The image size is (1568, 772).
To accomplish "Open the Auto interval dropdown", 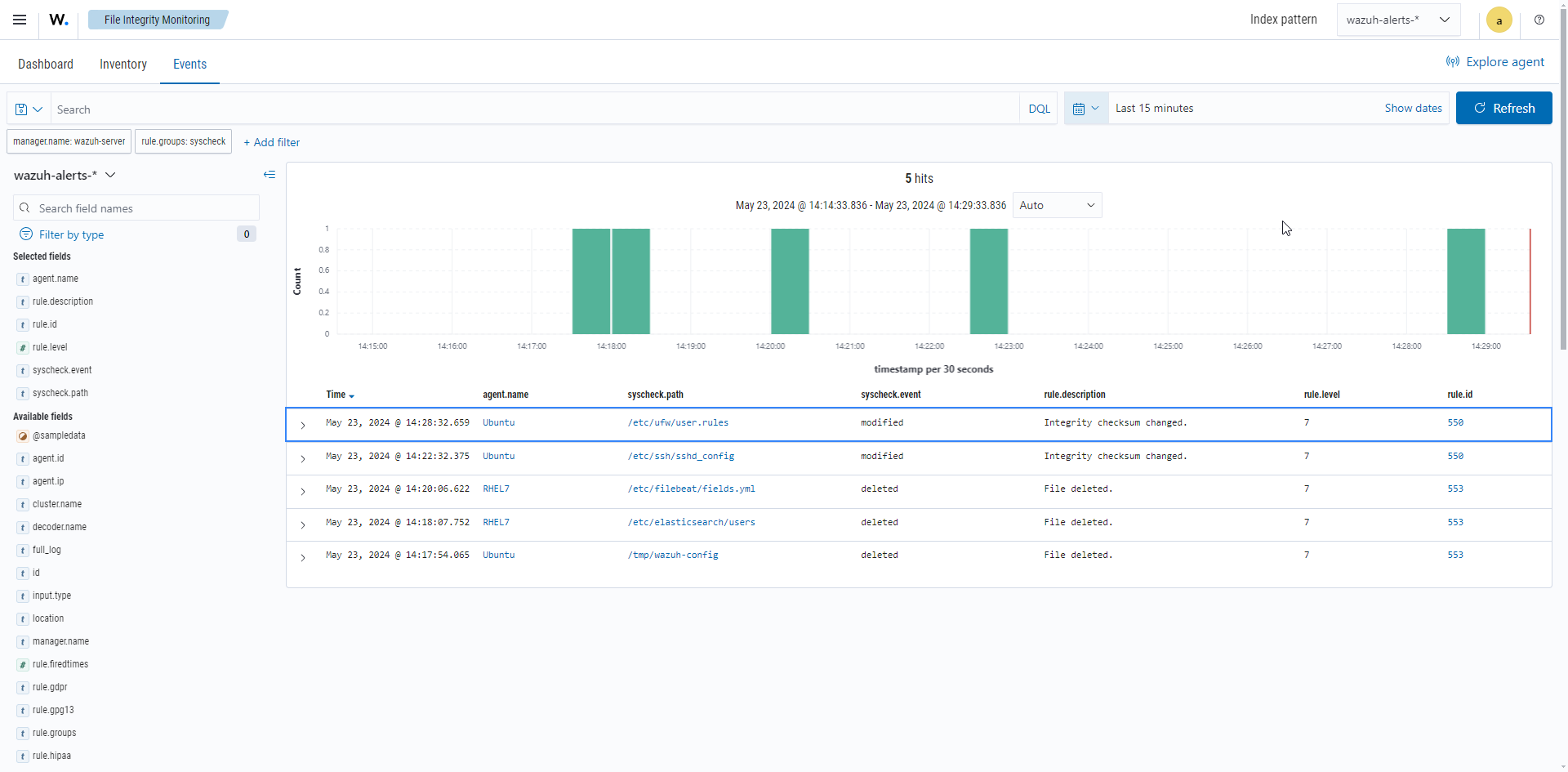I will tap(1057, 205).
